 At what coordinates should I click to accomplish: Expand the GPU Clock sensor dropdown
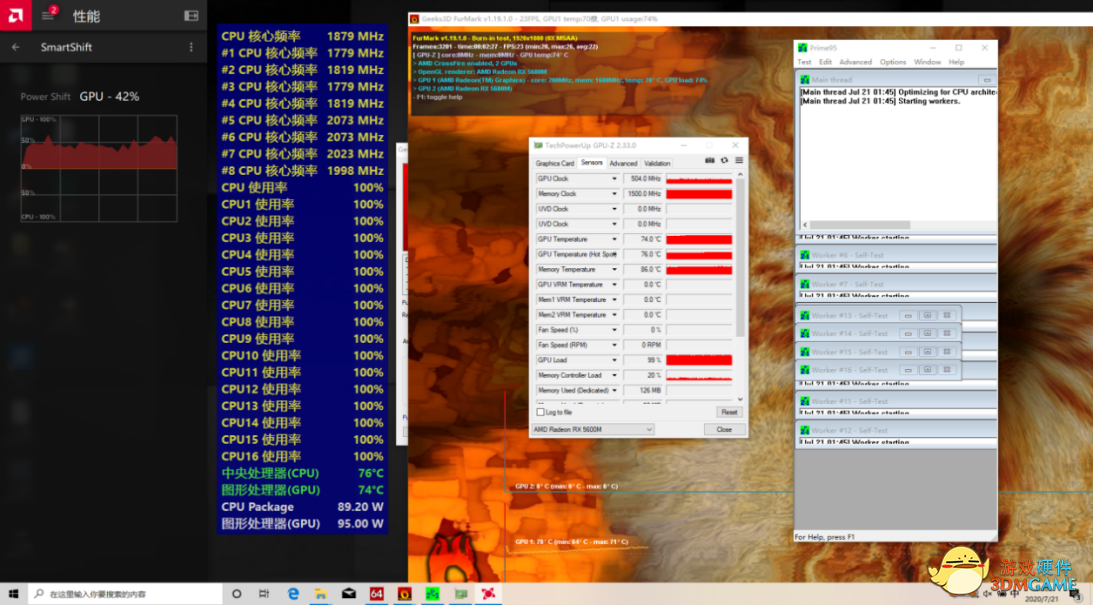pos(614,179)
